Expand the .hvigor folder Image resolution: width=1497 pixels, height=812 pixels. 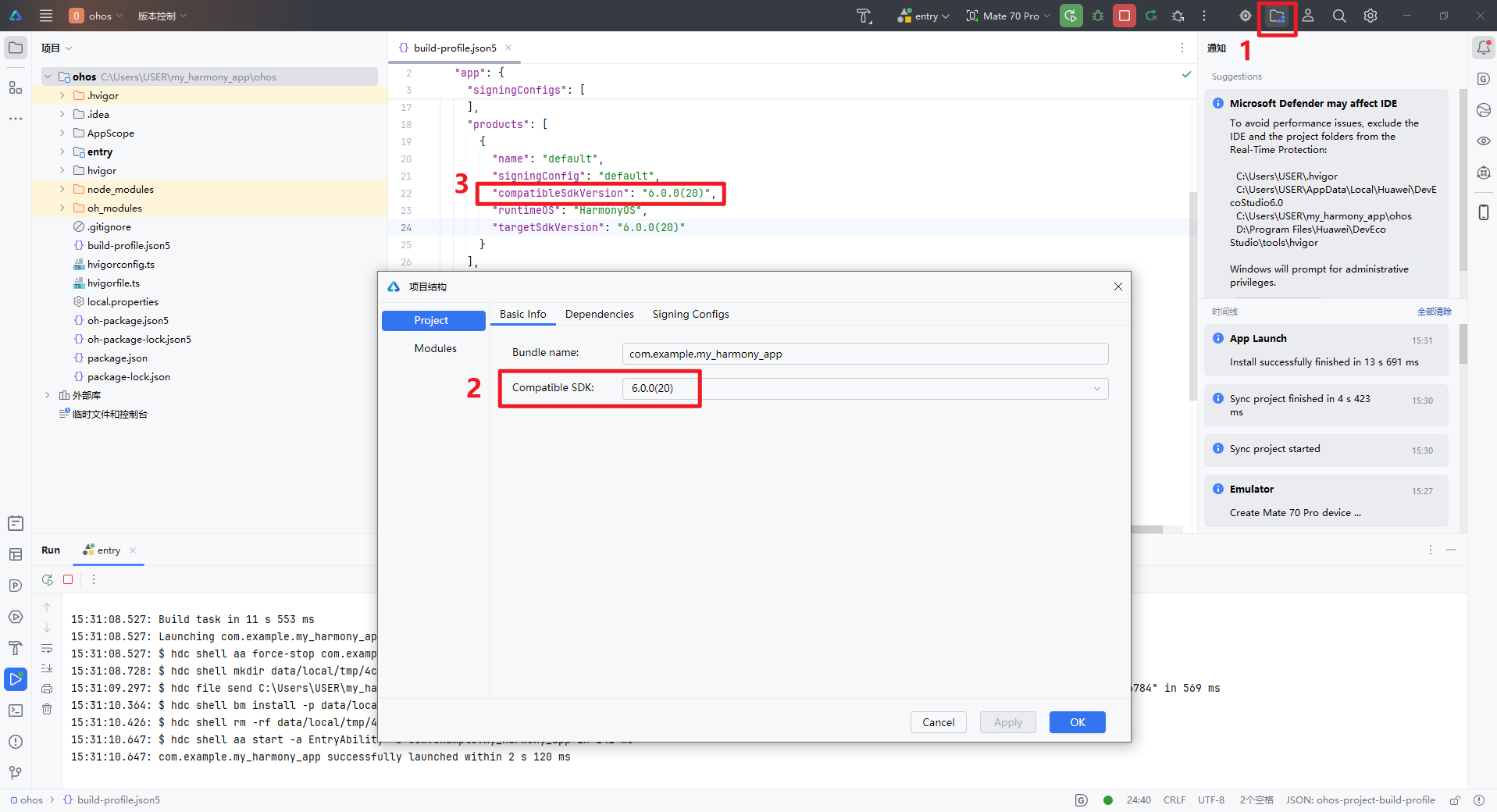point(62,95)
